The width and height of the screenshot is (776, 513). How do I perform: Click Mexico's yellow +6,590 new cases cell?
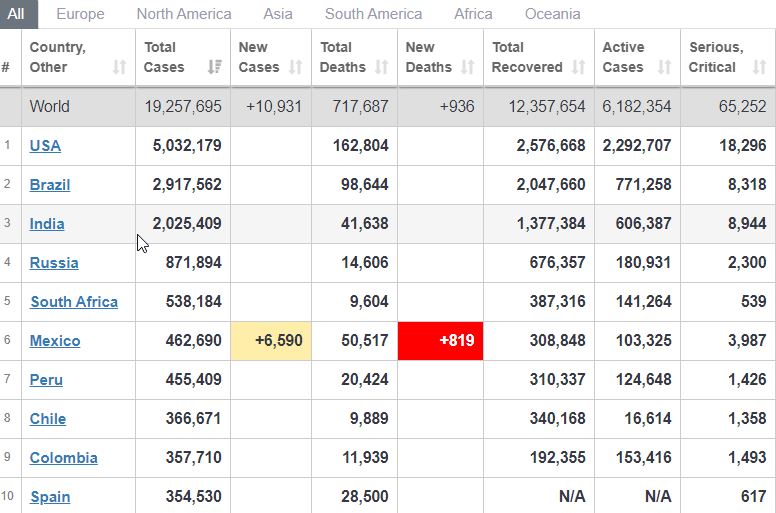tap(270, 341)
